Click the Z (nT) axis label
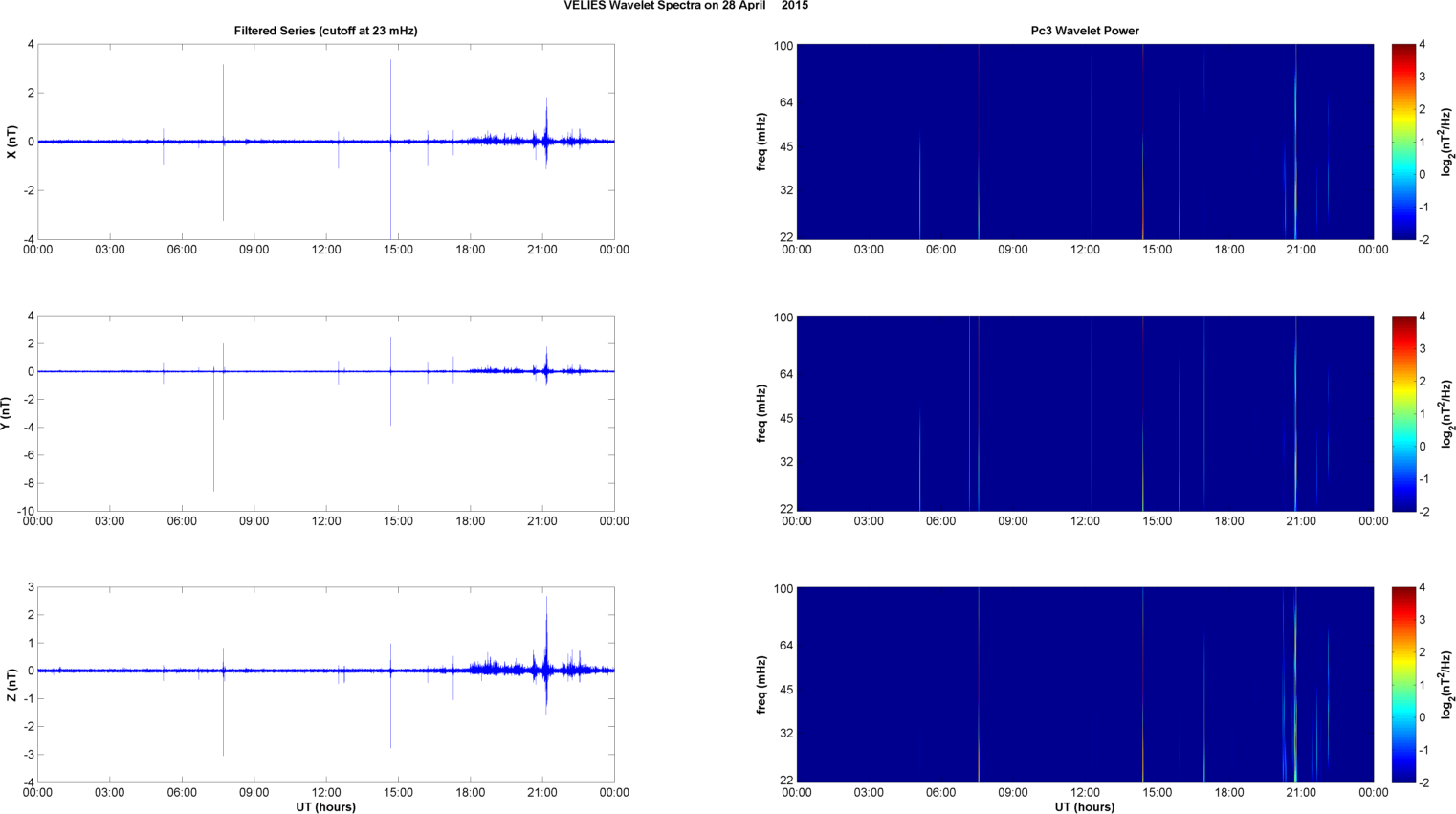This screenshot has width=1456, height=814. [x=11, y=685]
